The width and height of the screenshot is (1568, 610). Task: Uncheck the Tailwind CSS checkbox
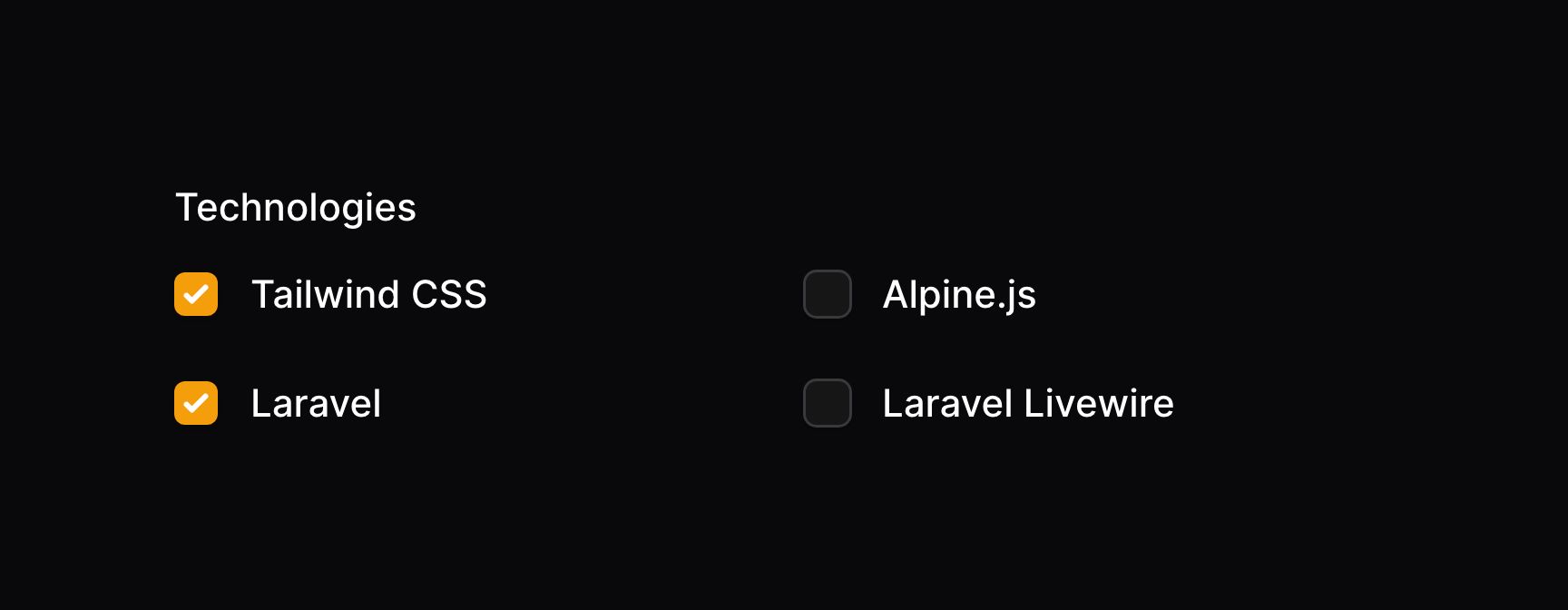pyautogui.click(x=196, y=294)
